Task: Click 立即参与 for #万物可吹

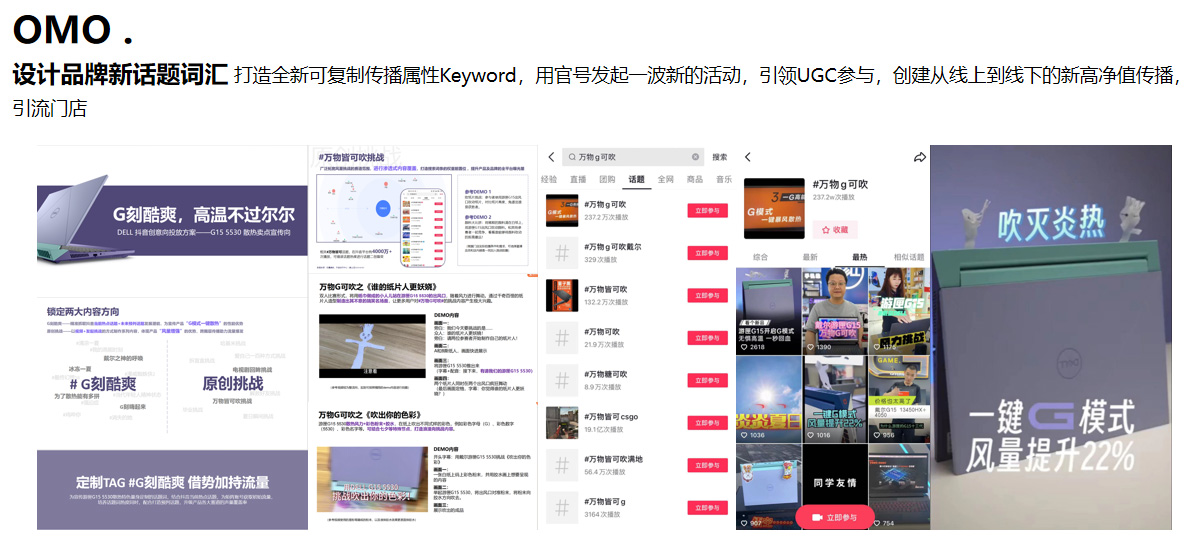Action: [x=707, y=338]
